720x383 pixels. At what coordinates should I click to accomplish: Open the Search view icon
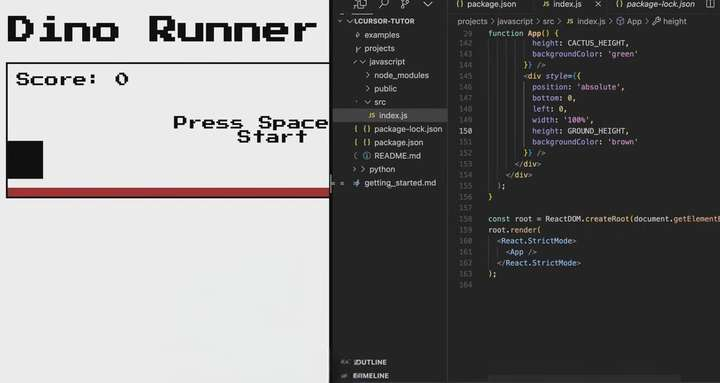pos(383,4)
